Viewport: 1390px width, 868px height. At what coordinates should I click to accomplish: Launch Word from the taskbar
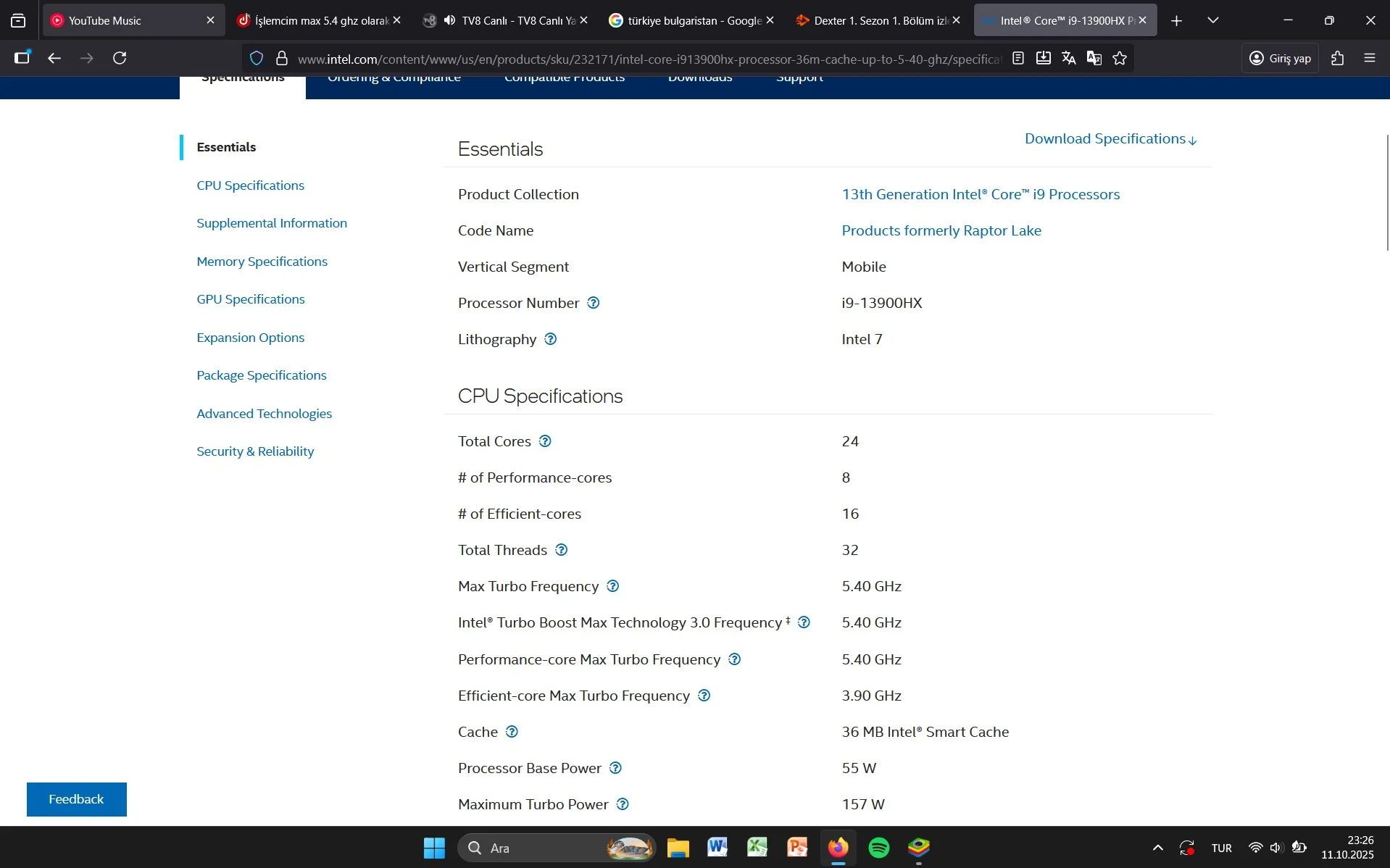click(x=717, y=848)
